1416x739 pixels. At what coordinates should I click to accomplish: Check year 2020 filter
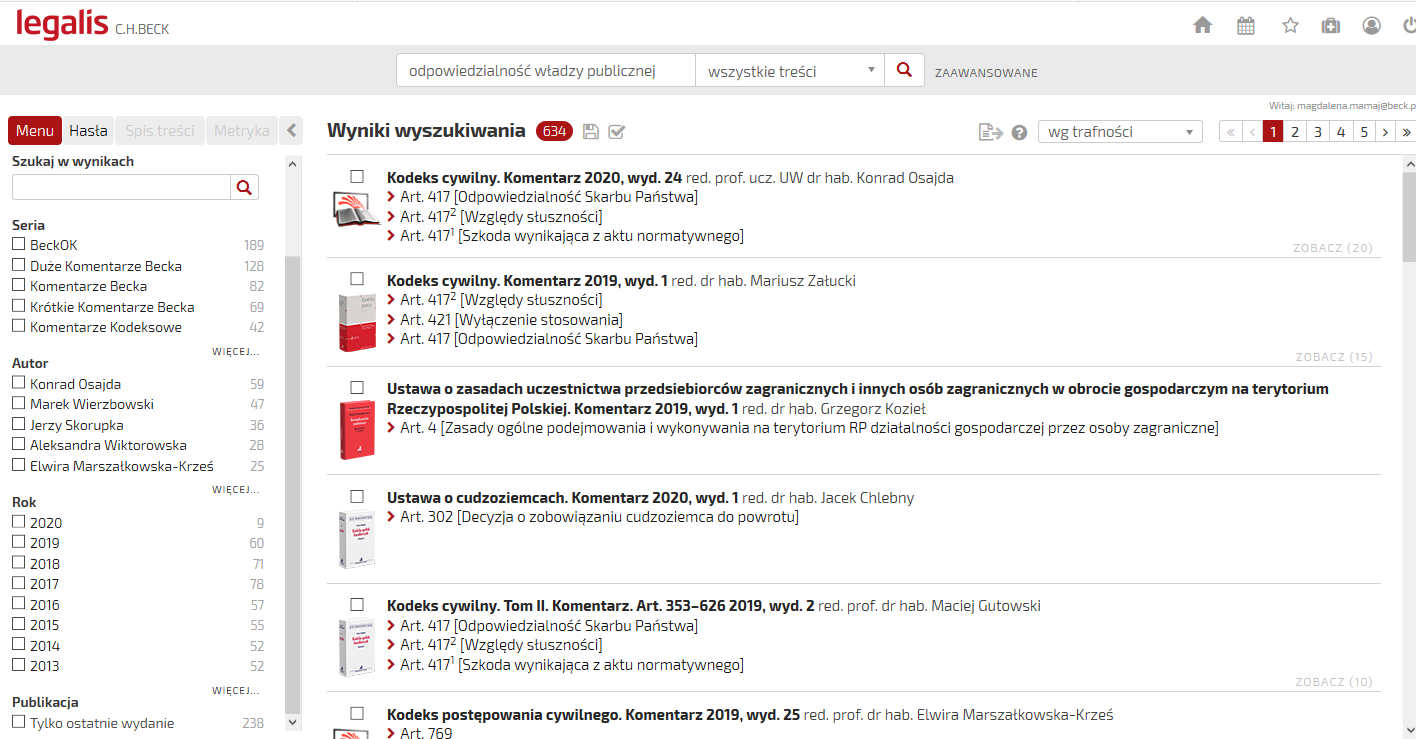(18, 522)
